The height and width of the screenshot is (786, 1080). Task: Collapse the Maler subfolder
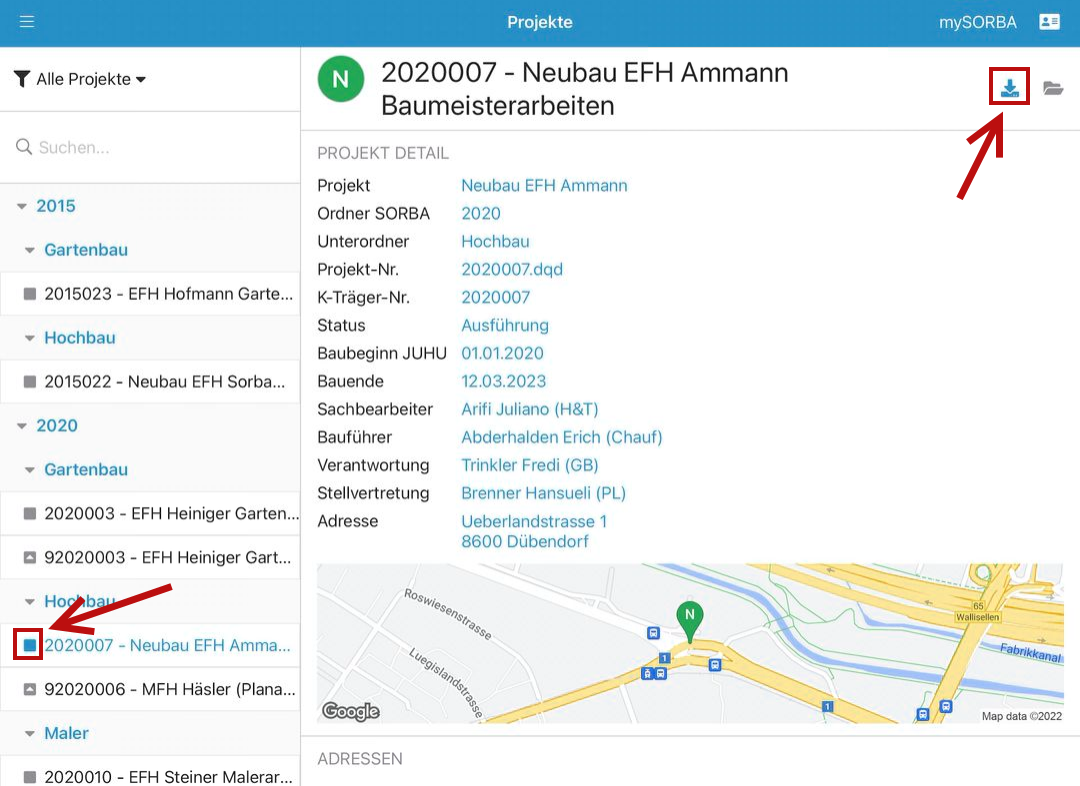pos(30,734)
